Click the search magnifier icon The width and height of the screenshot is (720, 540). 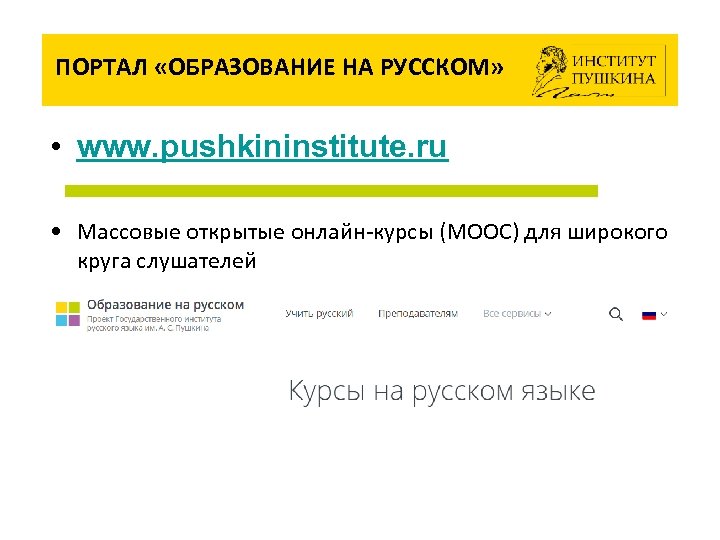point(616,314)
